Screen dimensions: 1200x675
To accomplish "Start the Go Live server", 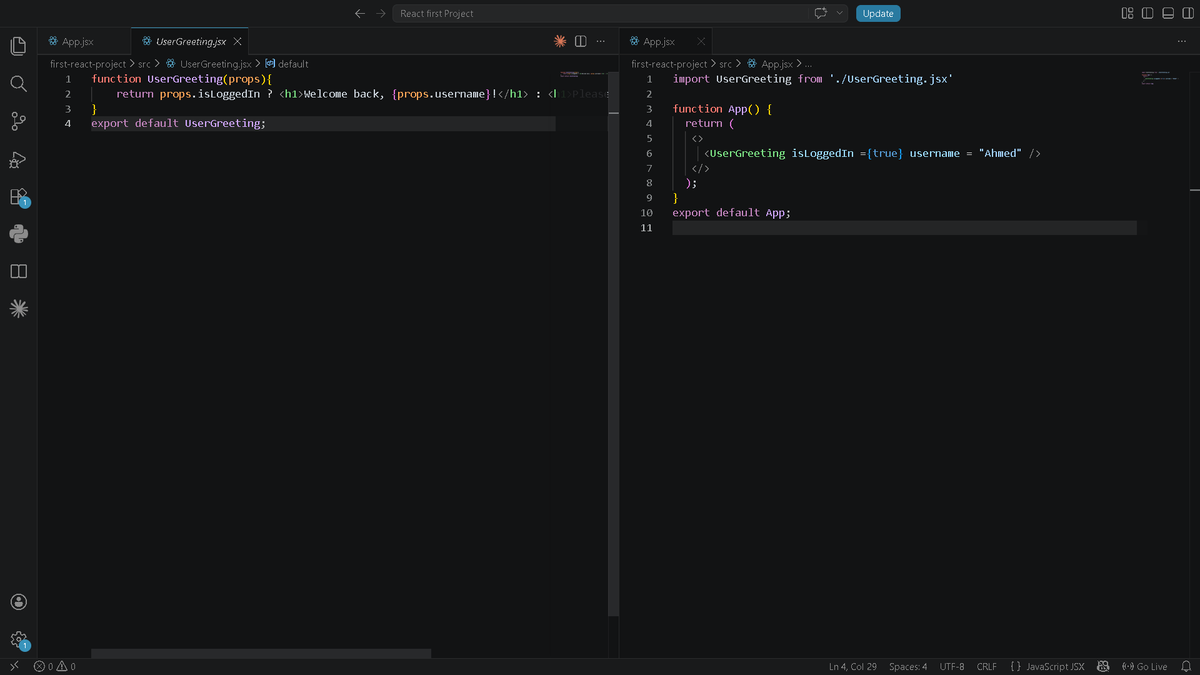I will tap(1146, 666).
